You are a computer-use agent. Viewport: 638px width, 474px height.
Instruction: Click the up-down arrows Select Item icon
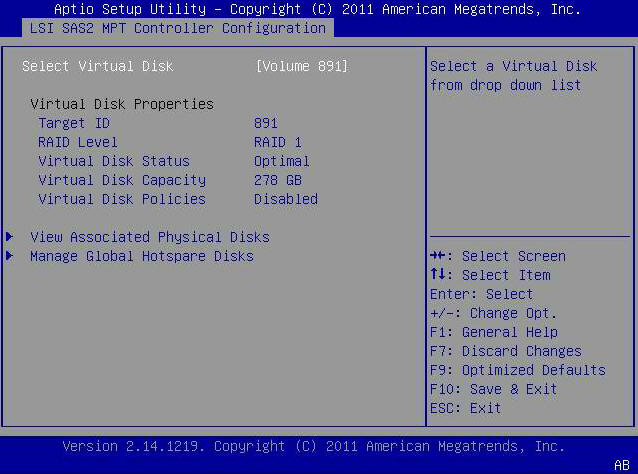tap(438, 274)
